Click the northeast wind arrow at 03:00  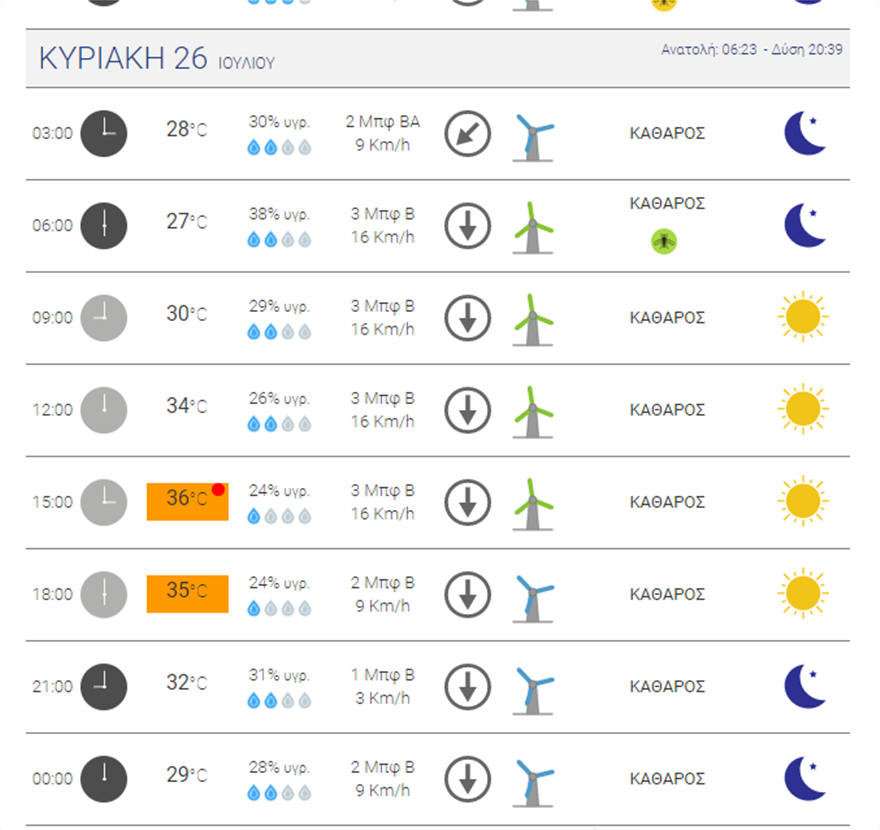pos(467,134)
